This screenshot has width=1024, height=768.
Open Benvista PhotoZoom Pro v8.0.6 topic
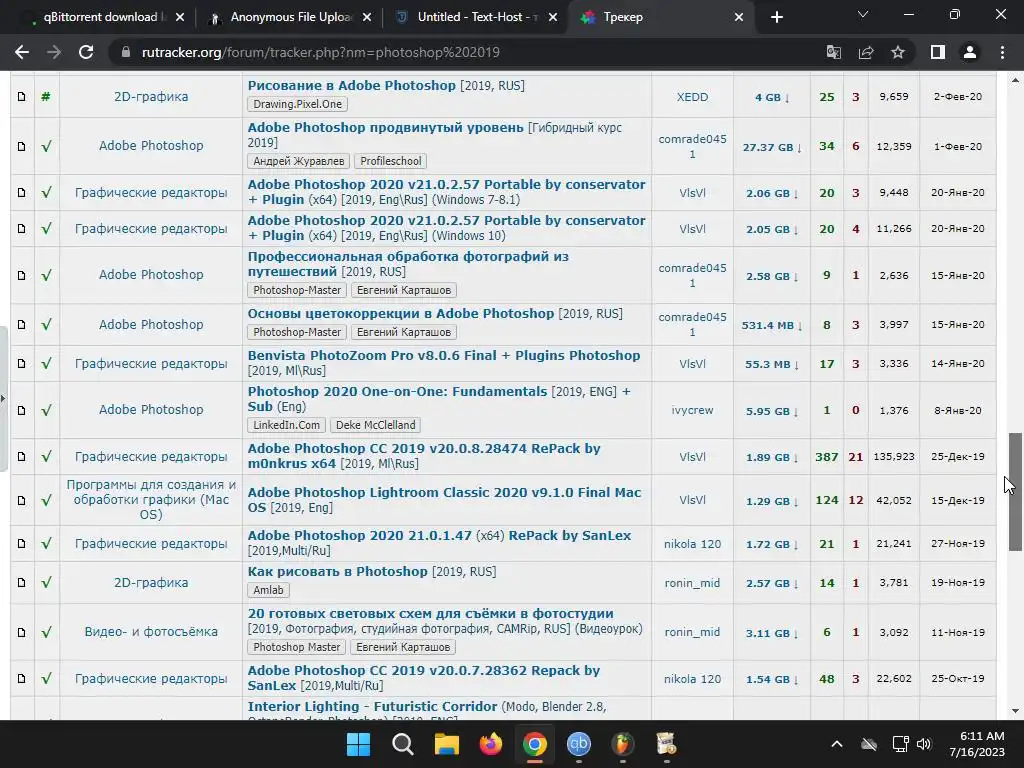click(443, 355)
